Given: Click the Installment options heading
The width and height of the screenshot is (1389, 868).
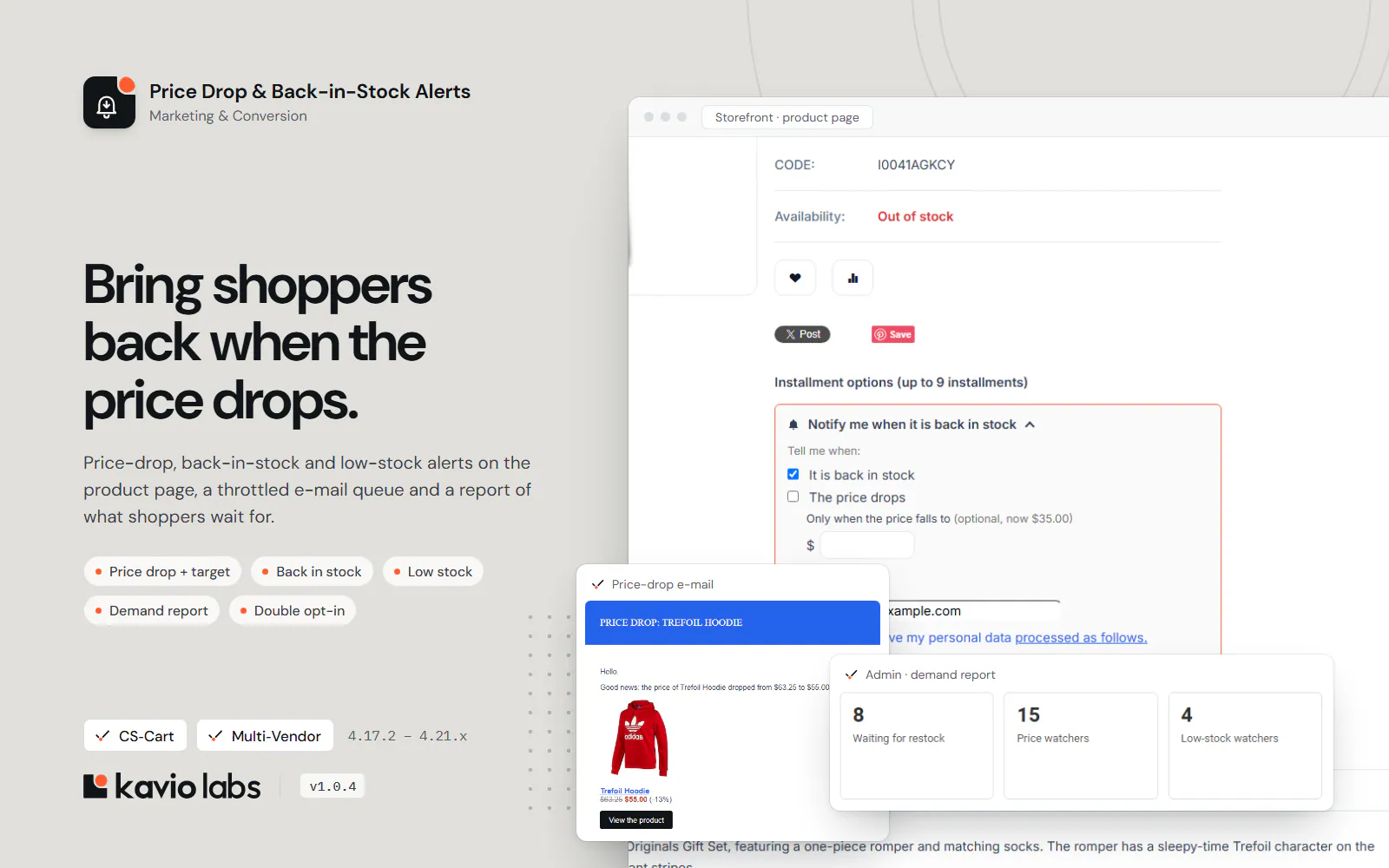Looking at the screenshot, I should tap(901, 382).
